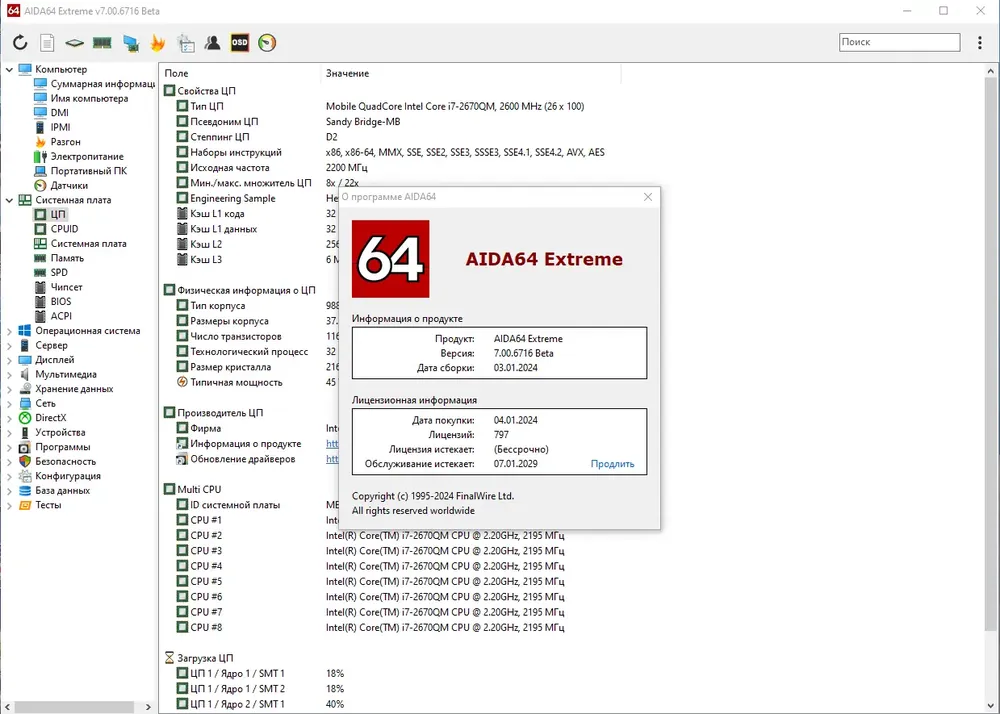Click the motherboard chip toolbar icon

tap(75, 43)
